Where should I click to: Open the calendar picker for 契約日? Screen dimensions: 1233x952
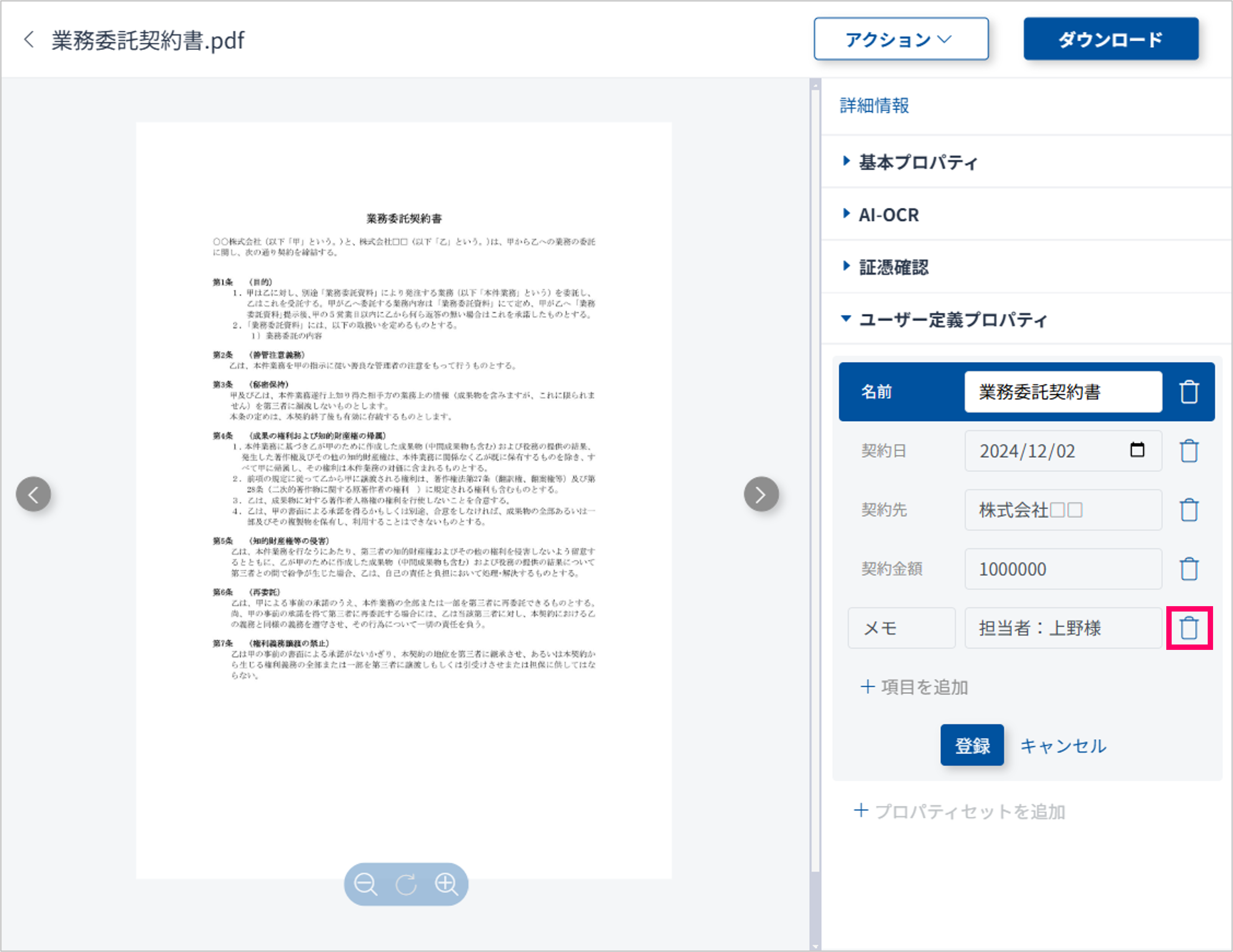1137,450
